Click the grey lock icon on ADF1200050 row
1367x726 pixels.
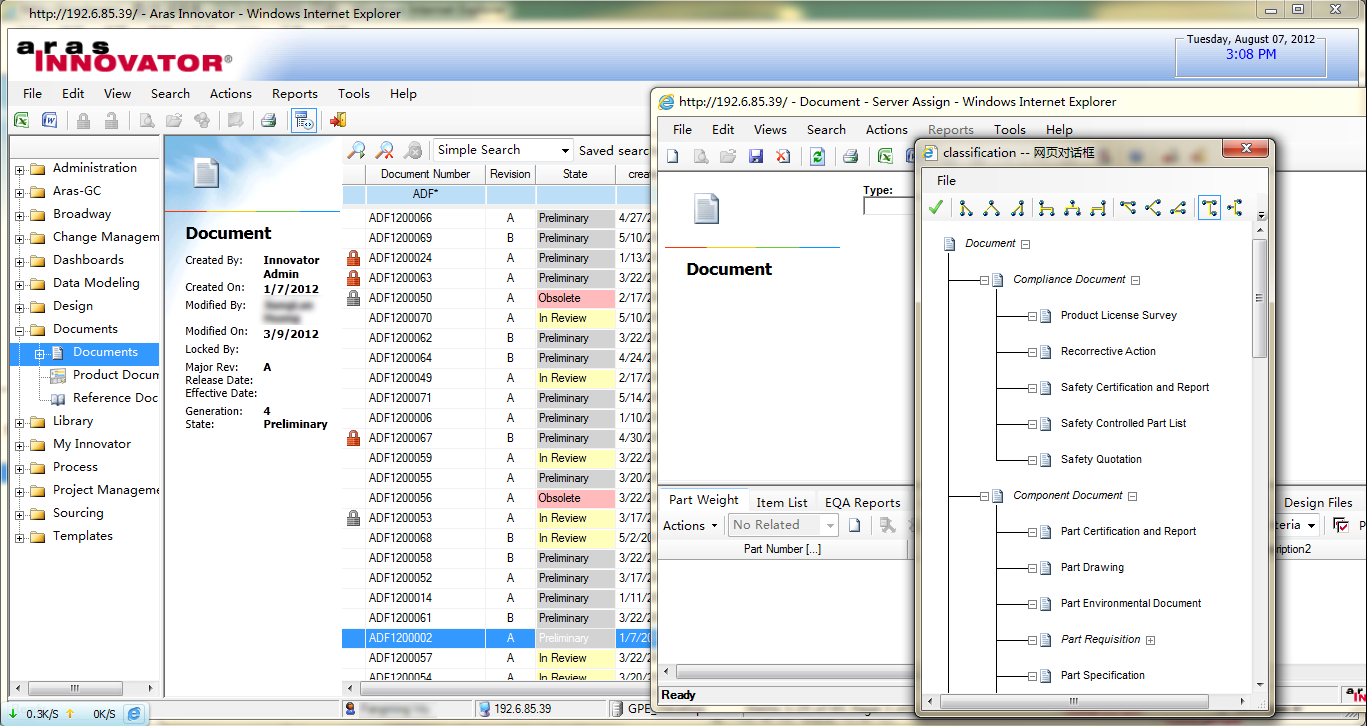coord(352,298)
